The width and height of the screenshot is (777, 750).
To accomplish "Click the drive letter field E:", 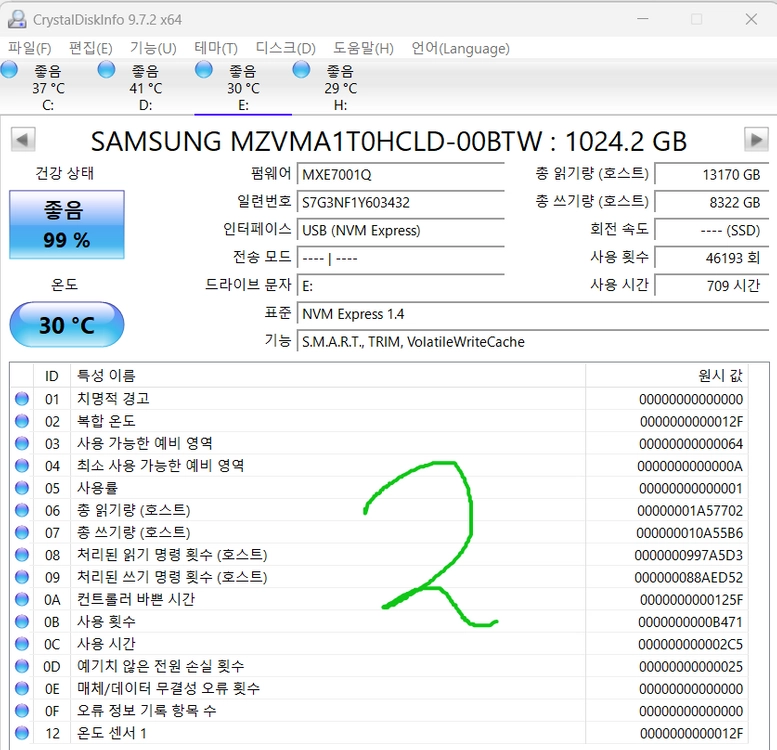I will pos(400,286).
